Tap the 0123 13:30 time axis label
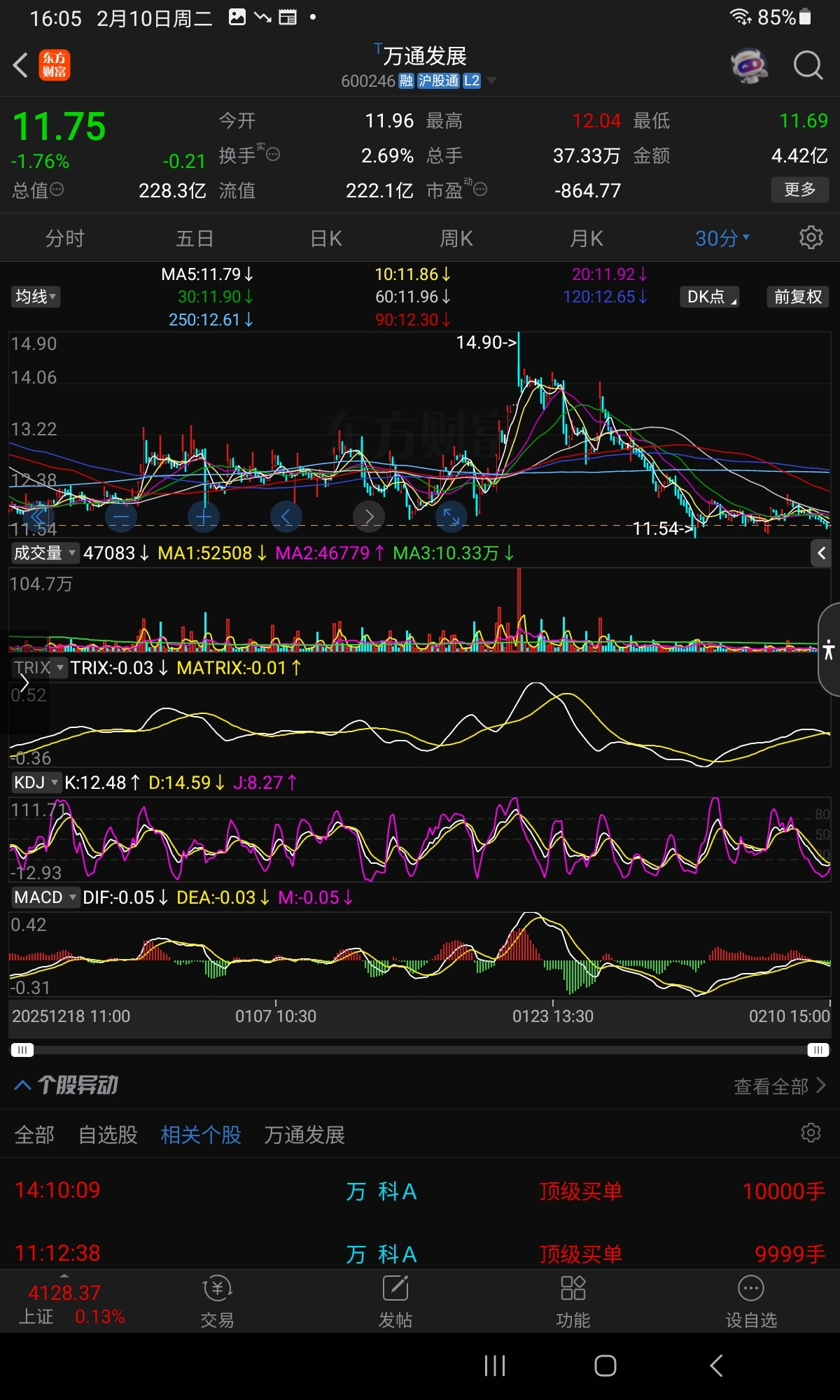This screenshot has height=1400, width=840. click(553, 1016)
